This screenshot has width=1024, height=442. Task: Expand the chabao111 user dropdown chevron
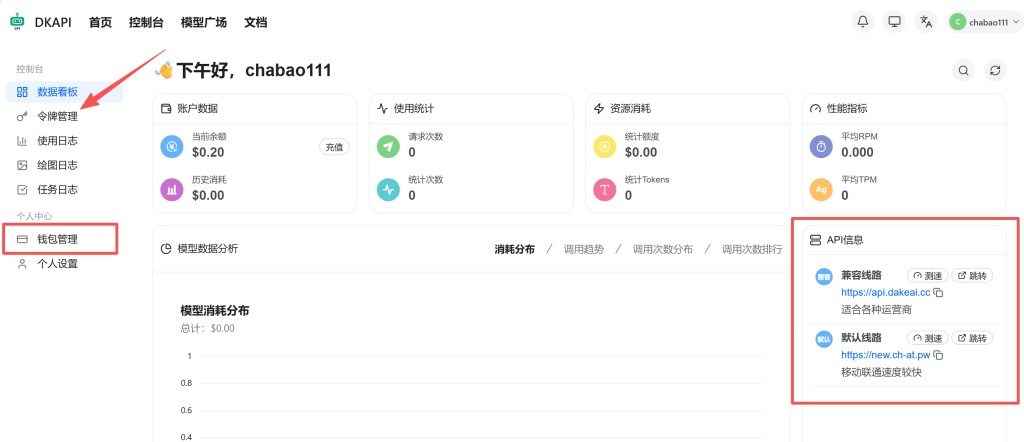click(1016, 22)
